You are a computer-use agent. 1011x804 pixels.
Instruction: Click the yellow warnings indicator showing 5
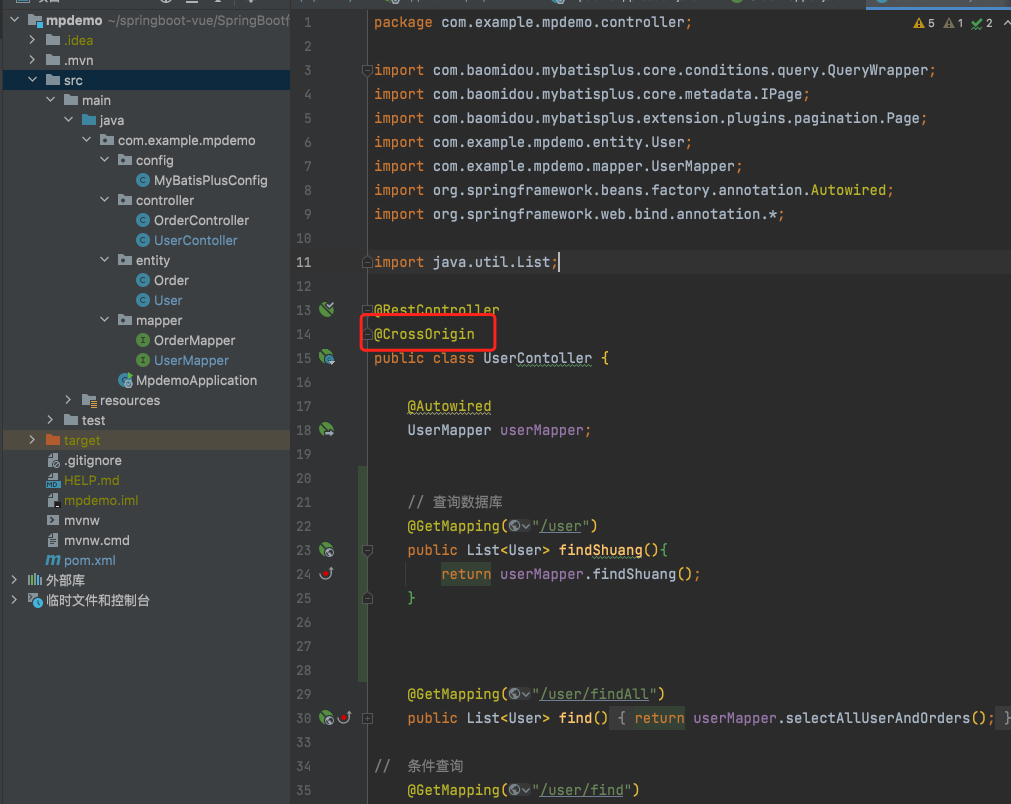point(924,23)
